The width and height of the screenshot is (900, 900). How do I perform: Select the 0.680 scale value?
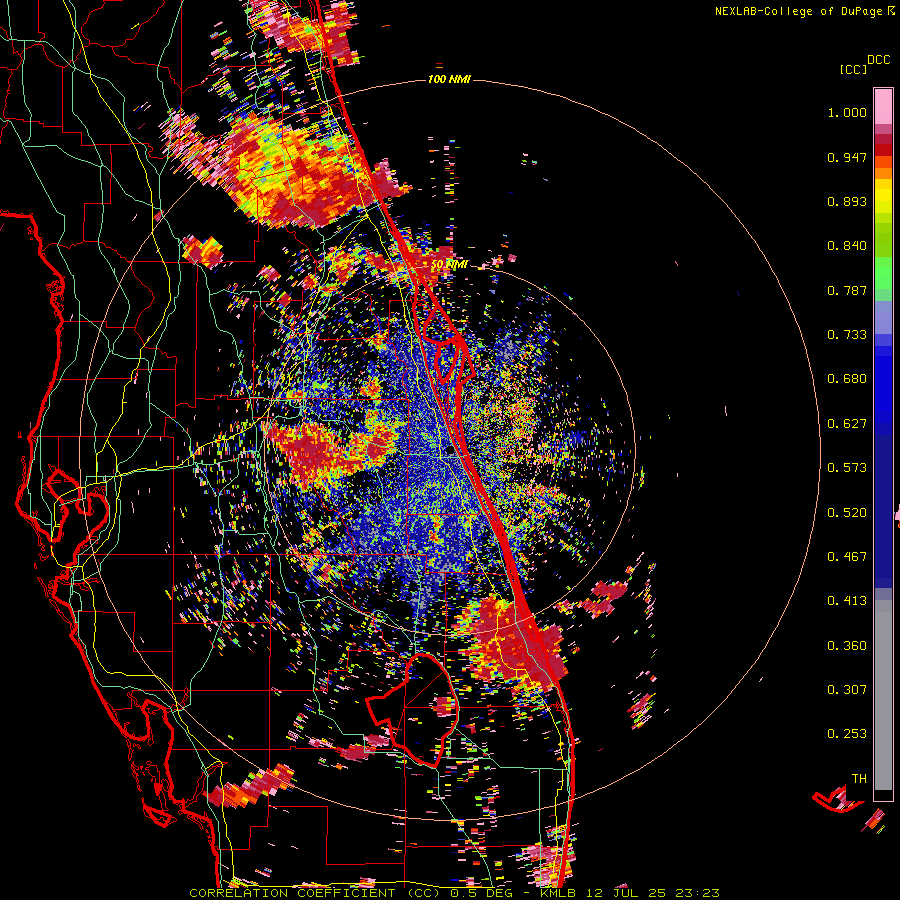pyautogui.click(x=847, y=379)
